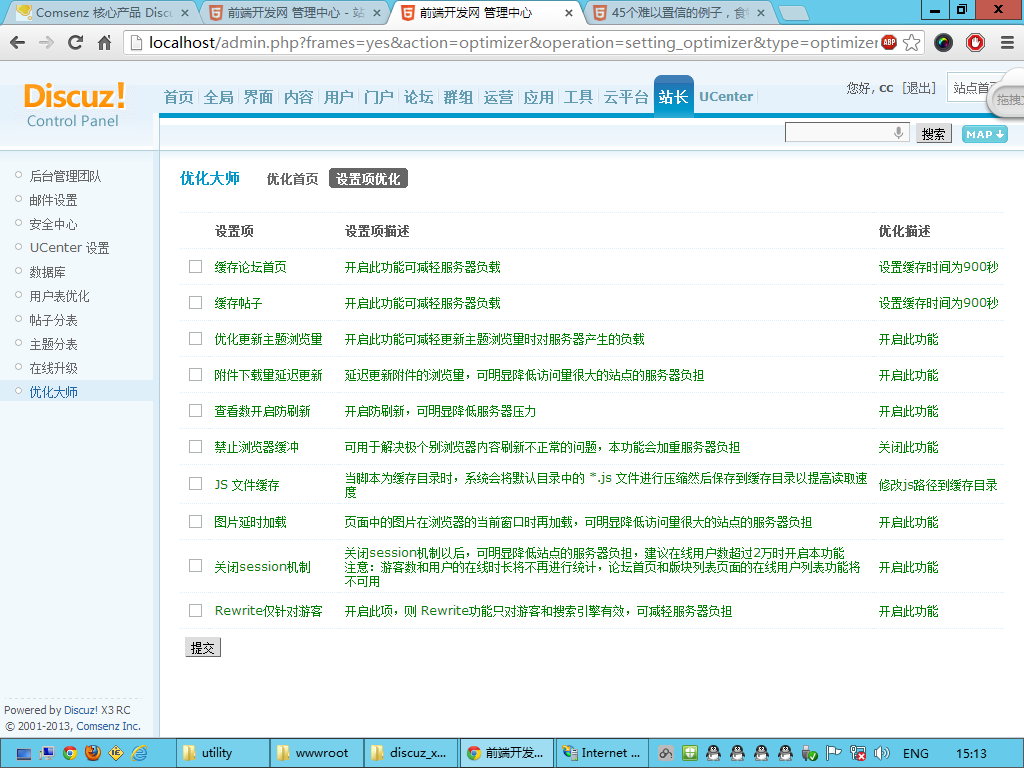Click the 搜索 search button
1024x768 pixels.
coord(933,134)
